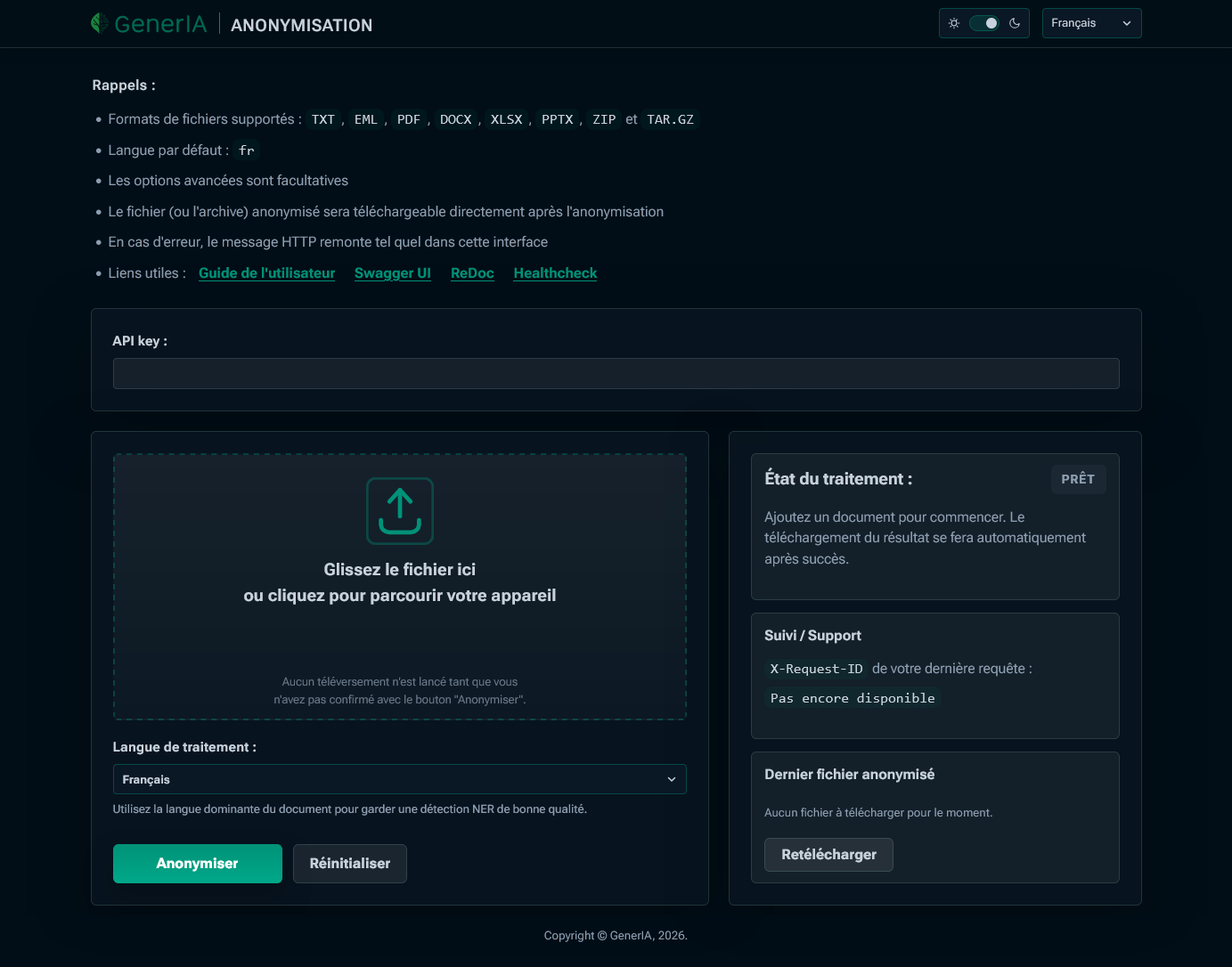
Task: Click the PPTX format tag
Action: point(558,119)
